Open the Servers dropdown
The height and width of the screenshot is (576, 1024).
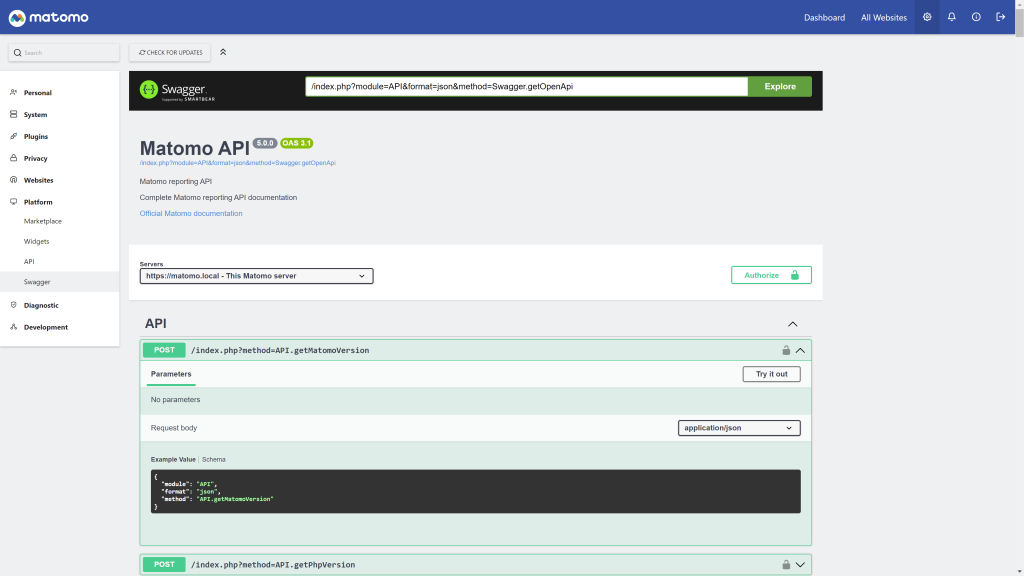click(x=256, y=276)
